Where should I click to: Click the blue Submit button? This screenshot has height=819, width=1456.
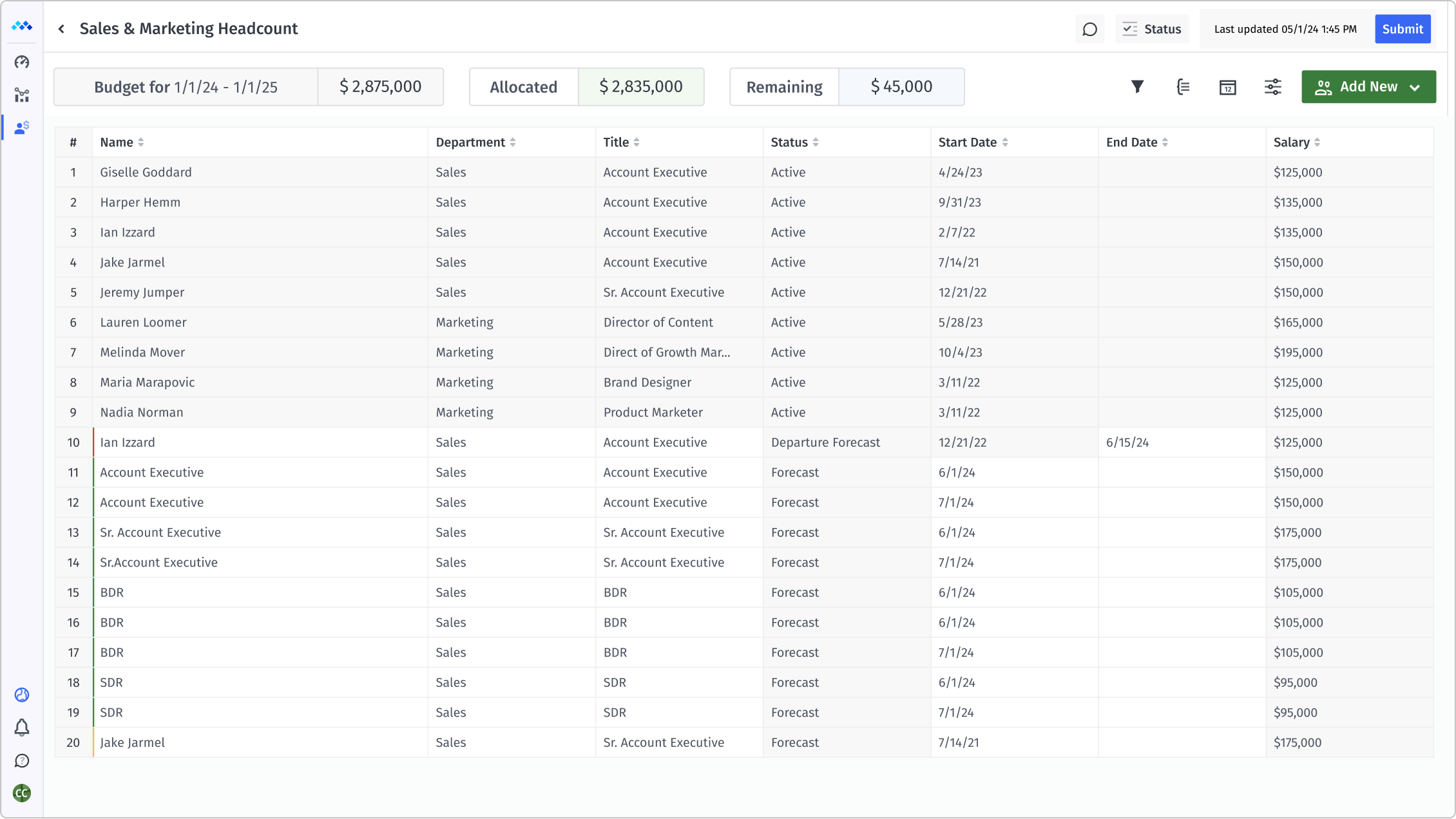1403,30
